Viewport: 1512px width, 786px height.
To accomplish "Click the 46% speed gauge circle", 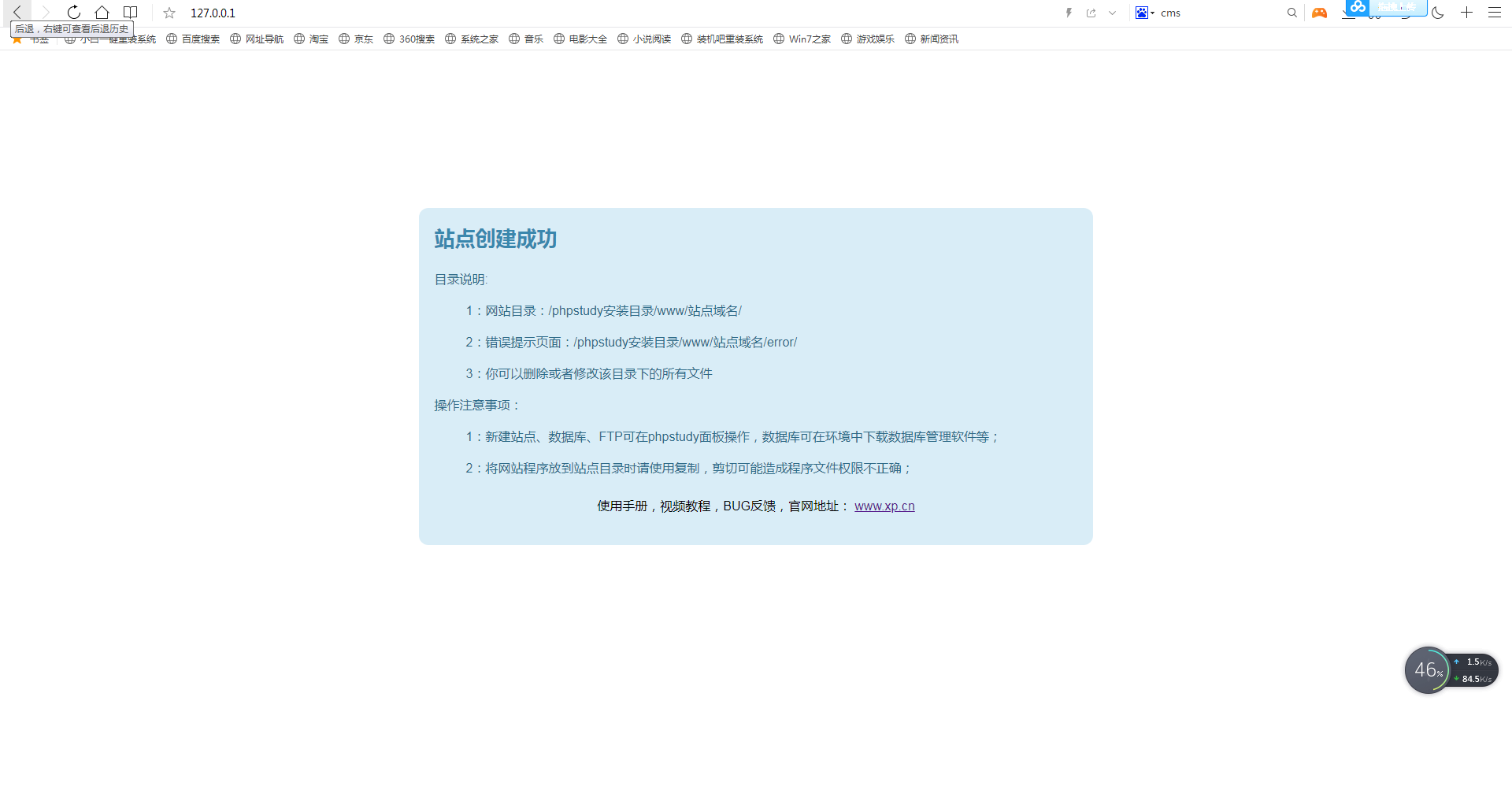I will (x=1429, y=669).
